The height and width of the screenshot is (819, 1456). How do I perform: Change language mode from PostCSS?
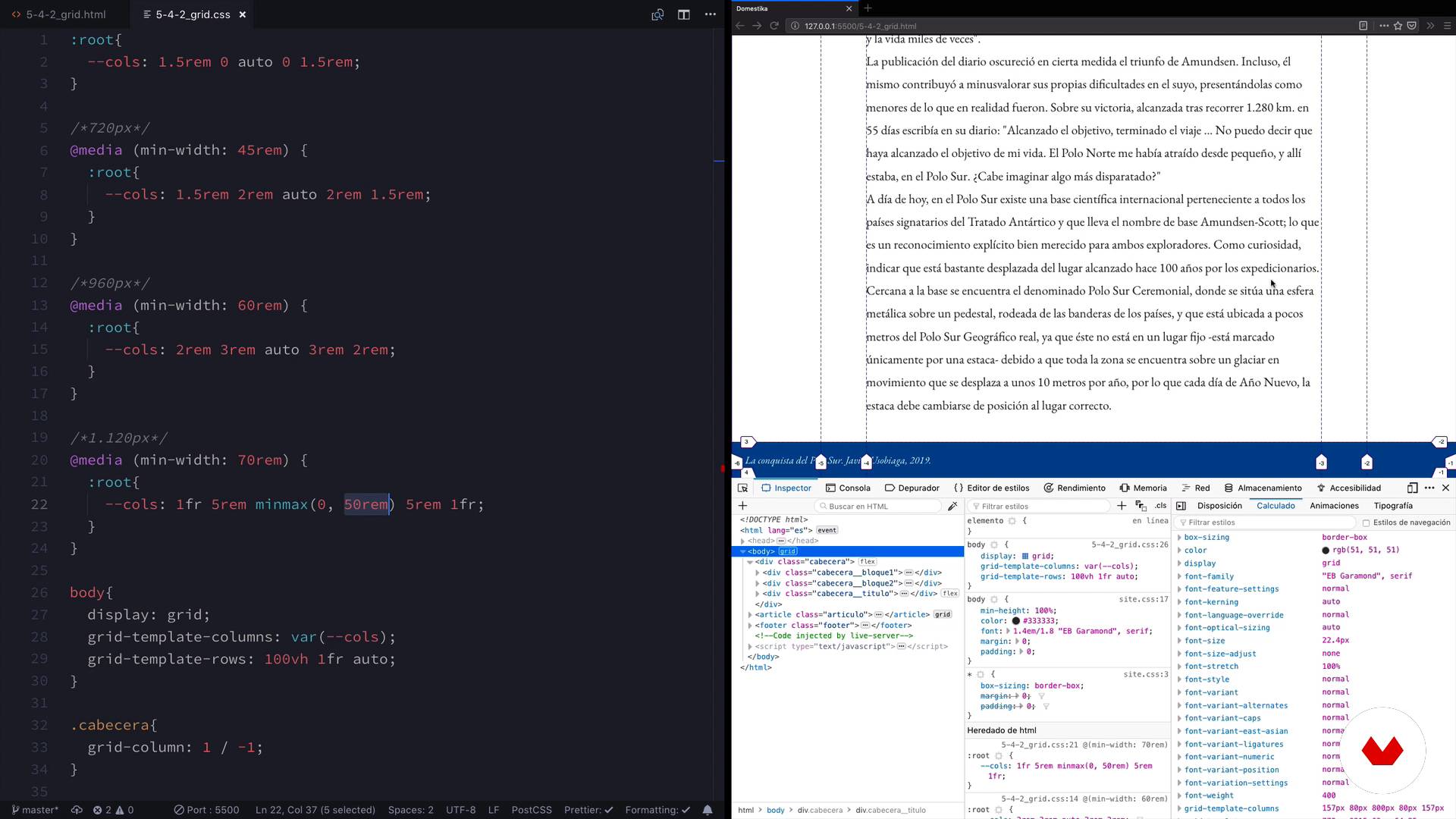(532, 810)
